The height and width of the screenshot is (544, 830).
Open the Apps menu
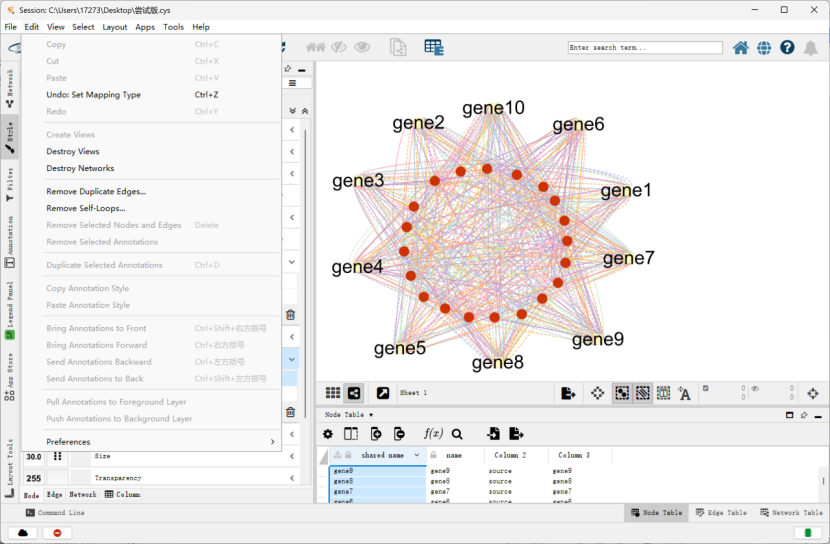tap(145, 27)
